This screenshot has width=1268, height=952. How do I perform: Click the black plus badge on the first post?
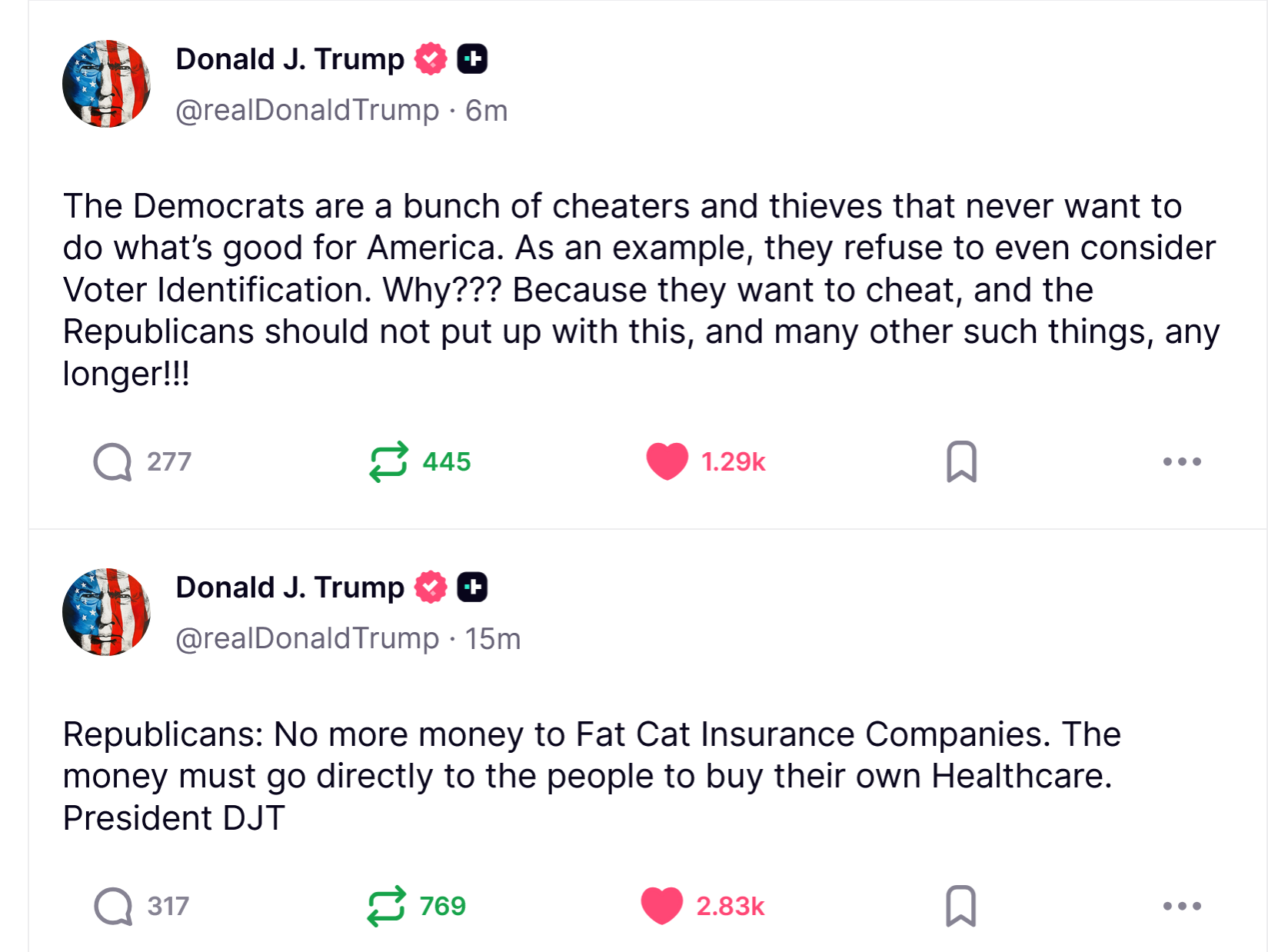472,59
